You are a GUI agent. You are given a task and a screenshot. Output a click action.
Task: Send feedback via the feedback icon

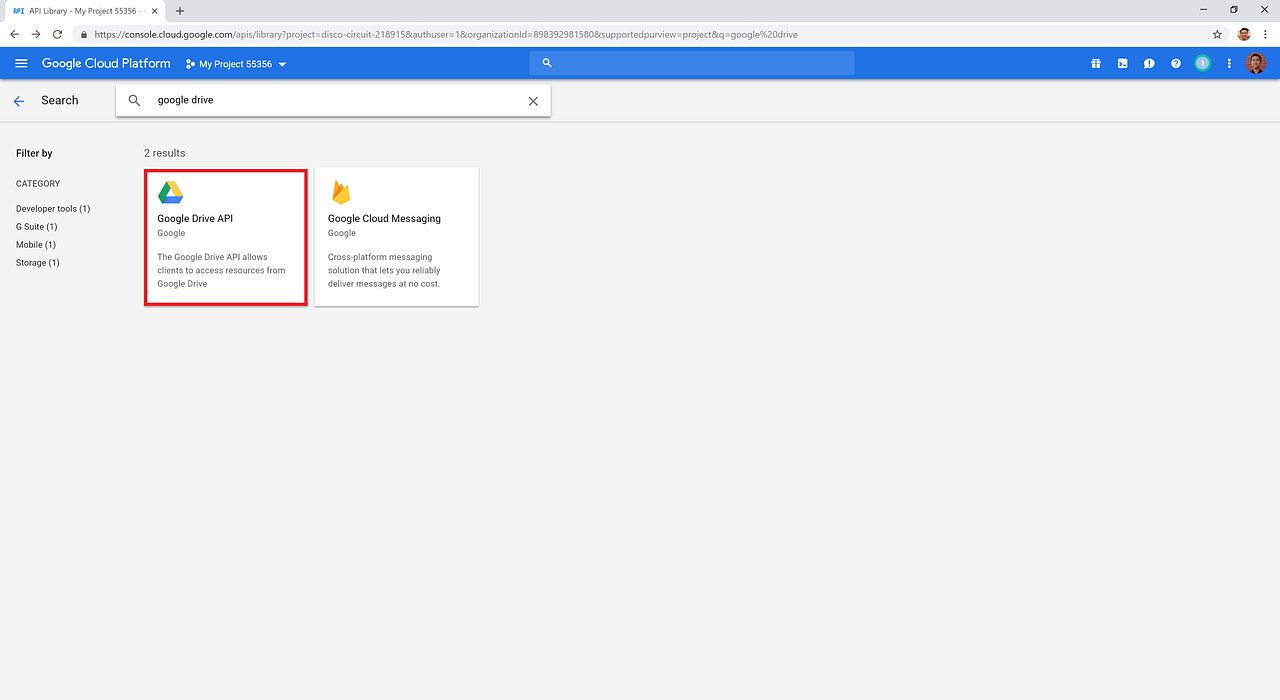[x=1149, y=63]
